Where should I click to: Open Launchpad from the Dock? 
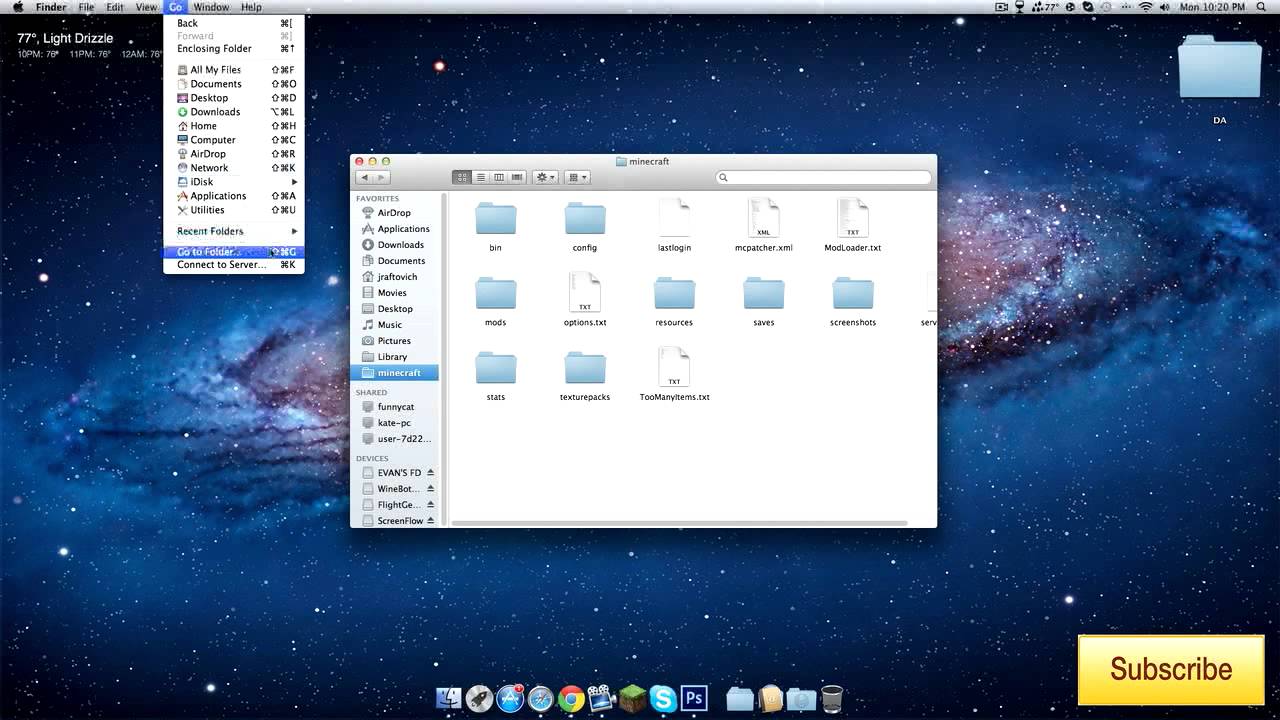[x=480, y=698]
